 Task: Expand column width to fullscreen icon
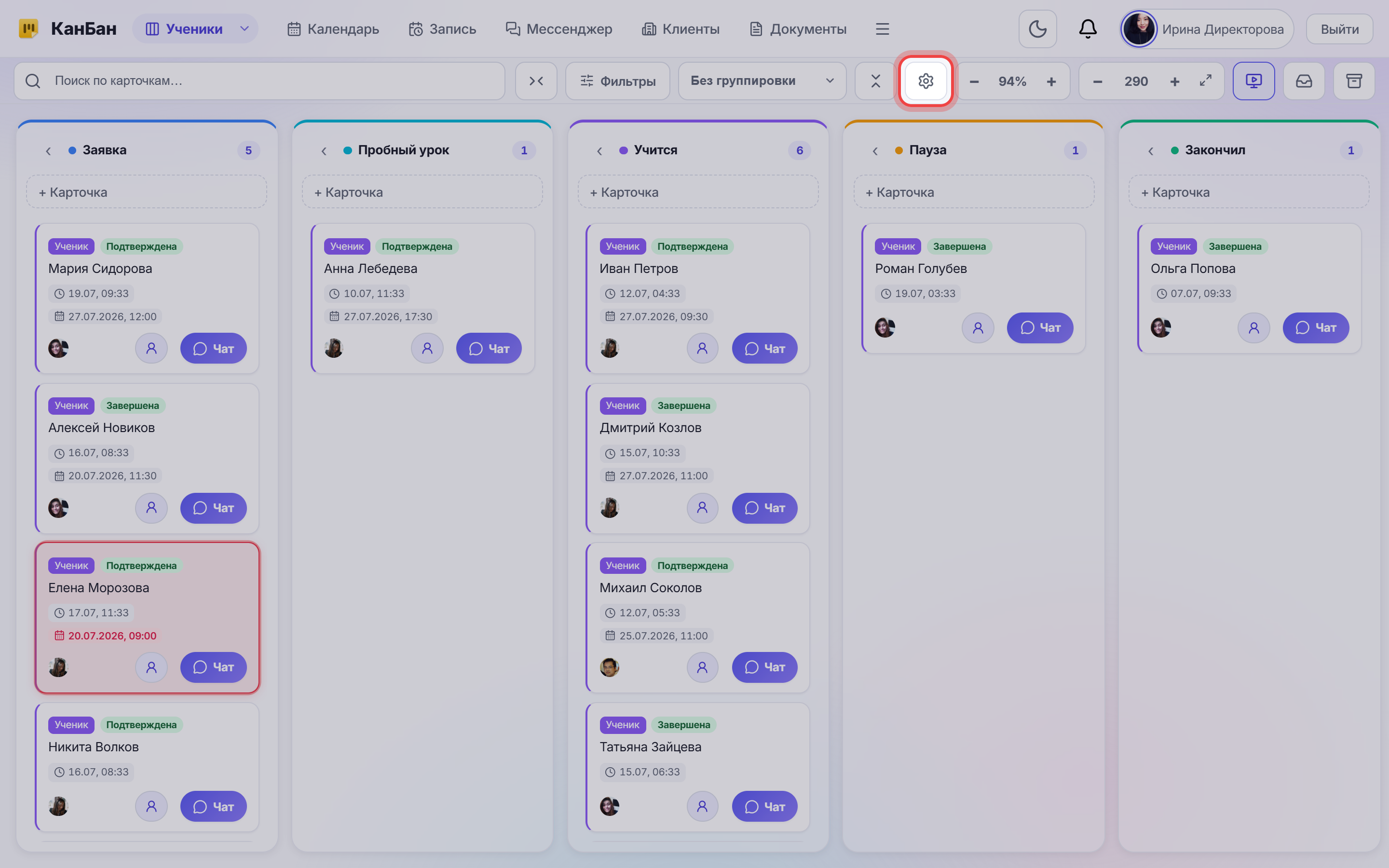pyautogui.click(x=1205, y=81)
